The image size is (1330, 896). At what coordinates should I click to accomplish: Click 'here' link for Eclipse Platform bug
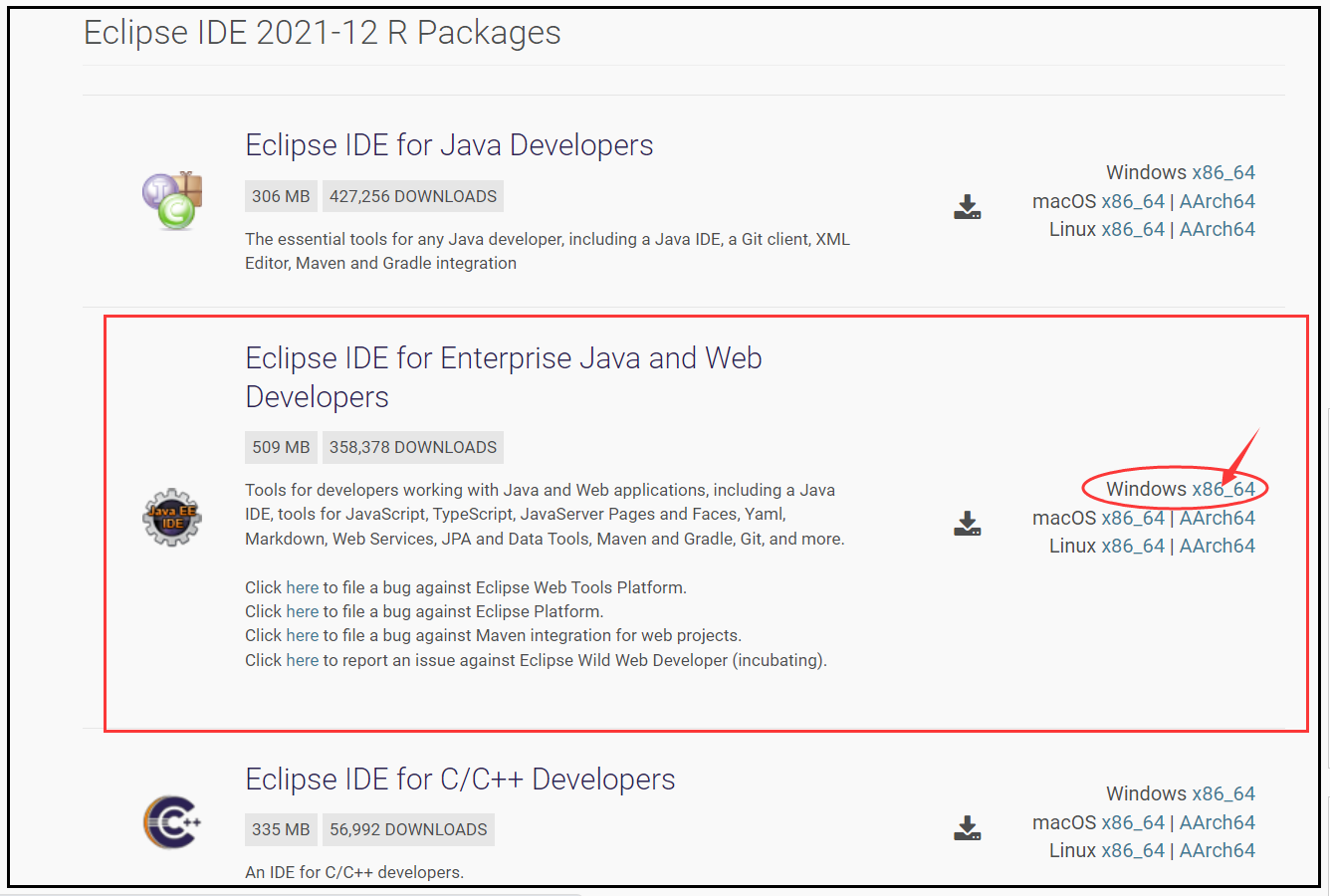(303, 611)
